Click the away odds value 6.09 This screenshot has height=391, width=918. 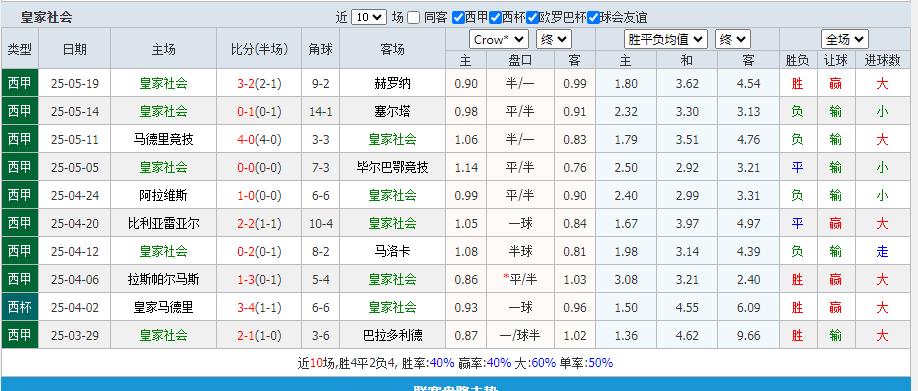click(x=748, y=308)
